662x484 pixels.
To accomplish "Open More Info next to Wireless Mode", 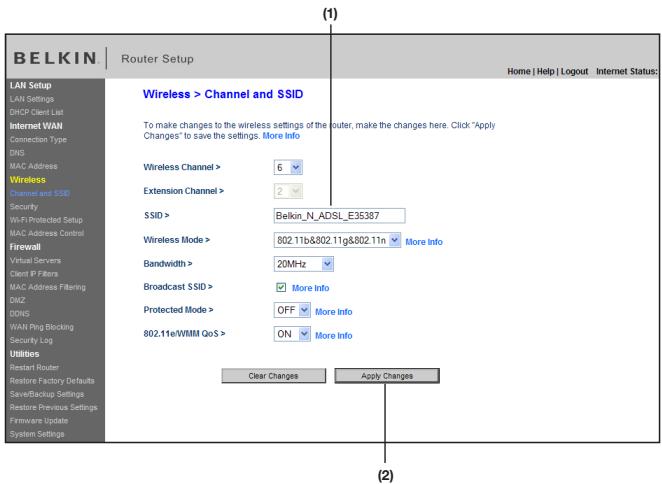I will coord(423,241).
